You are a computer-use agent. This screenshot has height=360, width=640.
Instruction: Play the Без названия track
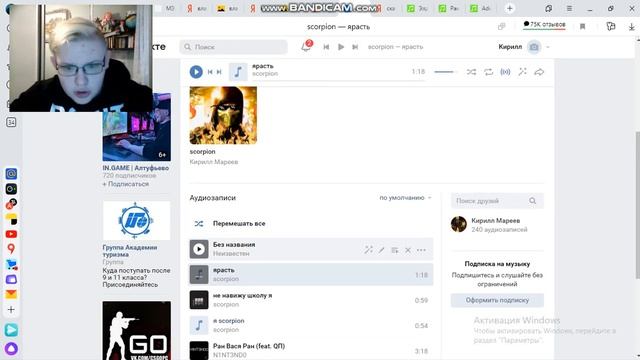199,249
